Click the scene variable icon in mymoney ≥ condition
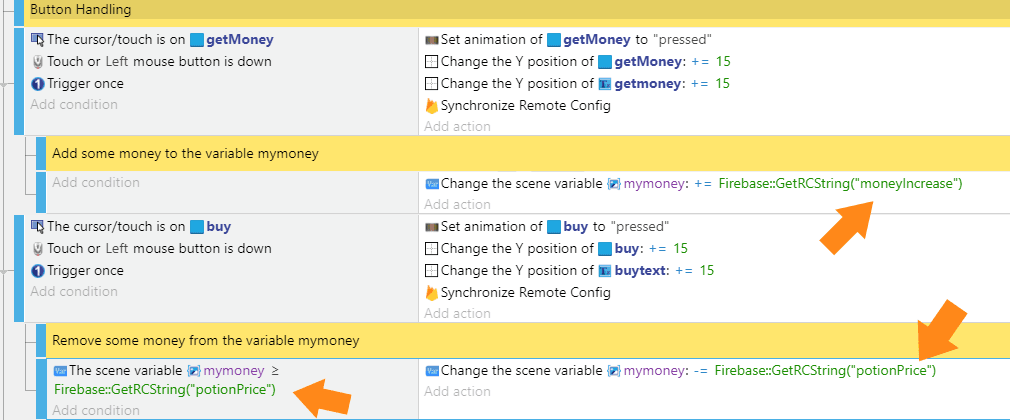 [x=60, y=371]
